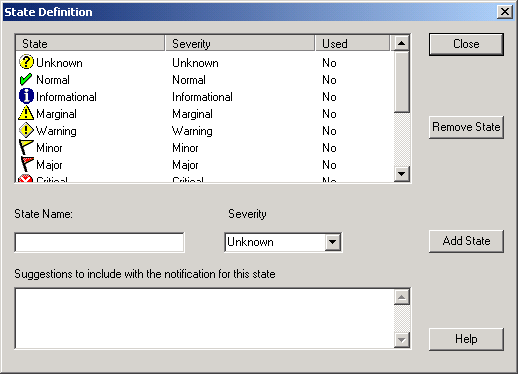Screen dimensions: 518x374
Task: Click the state list scrollbar thumb
Action: click(402, 81)
